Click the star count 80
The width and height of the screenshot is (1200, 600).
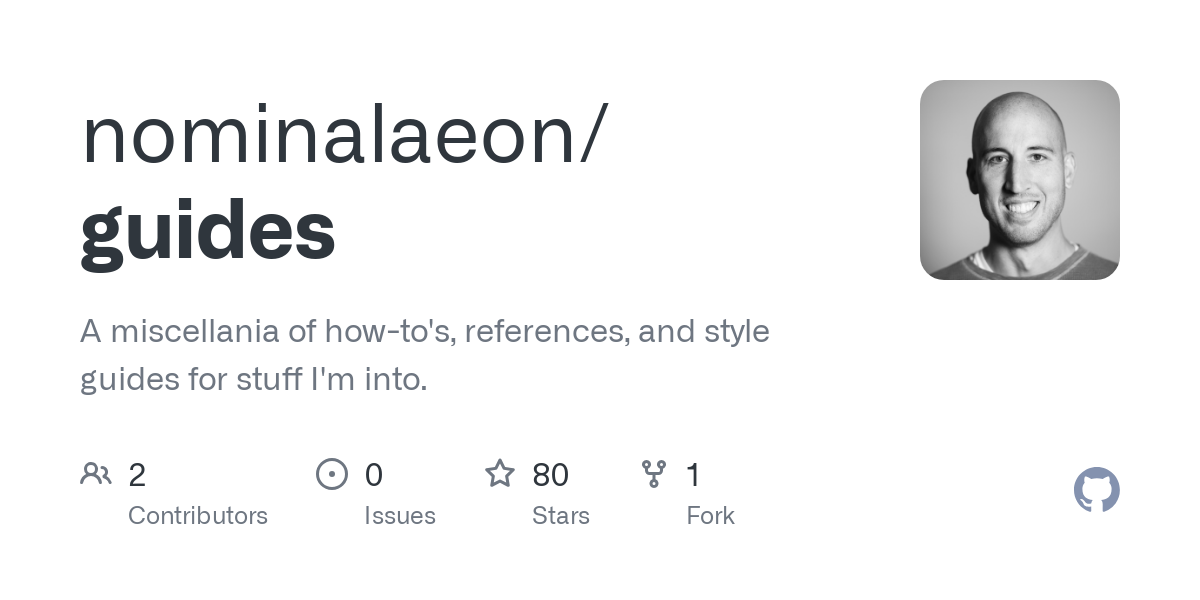pos(550,474)
